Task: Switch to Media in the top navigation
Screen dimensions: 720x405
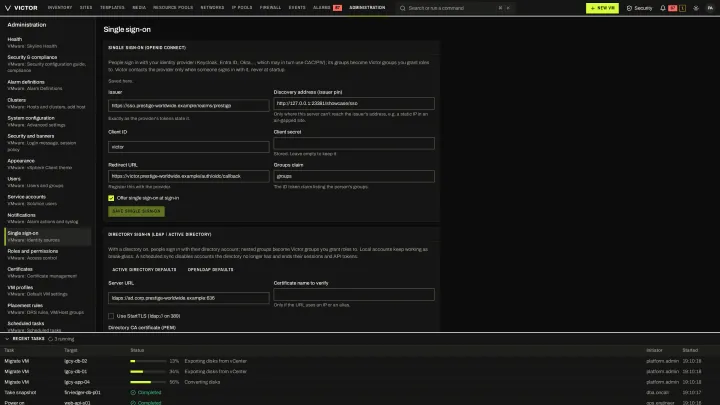Action: coord(139,8)
